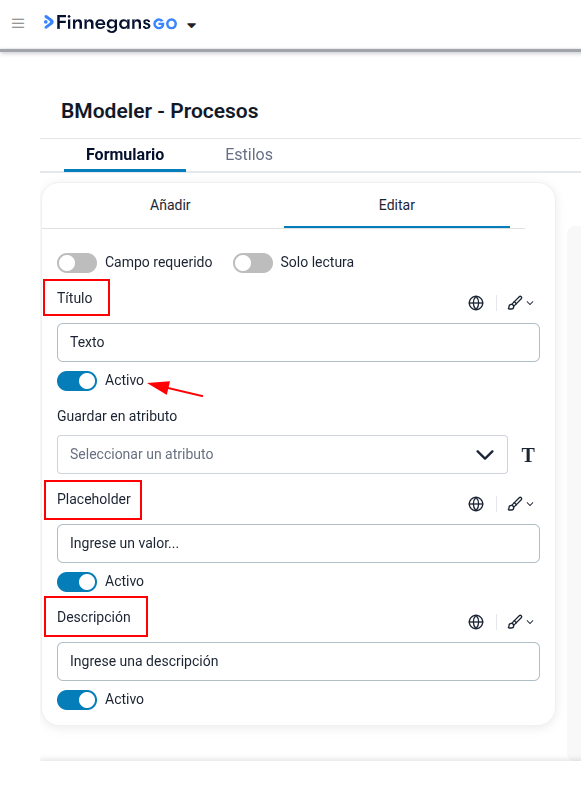The height and width of the screenshot is (789, 581).
Task: Turn off Activo toggle under Placeholder field
Action: tap(77, 582)
